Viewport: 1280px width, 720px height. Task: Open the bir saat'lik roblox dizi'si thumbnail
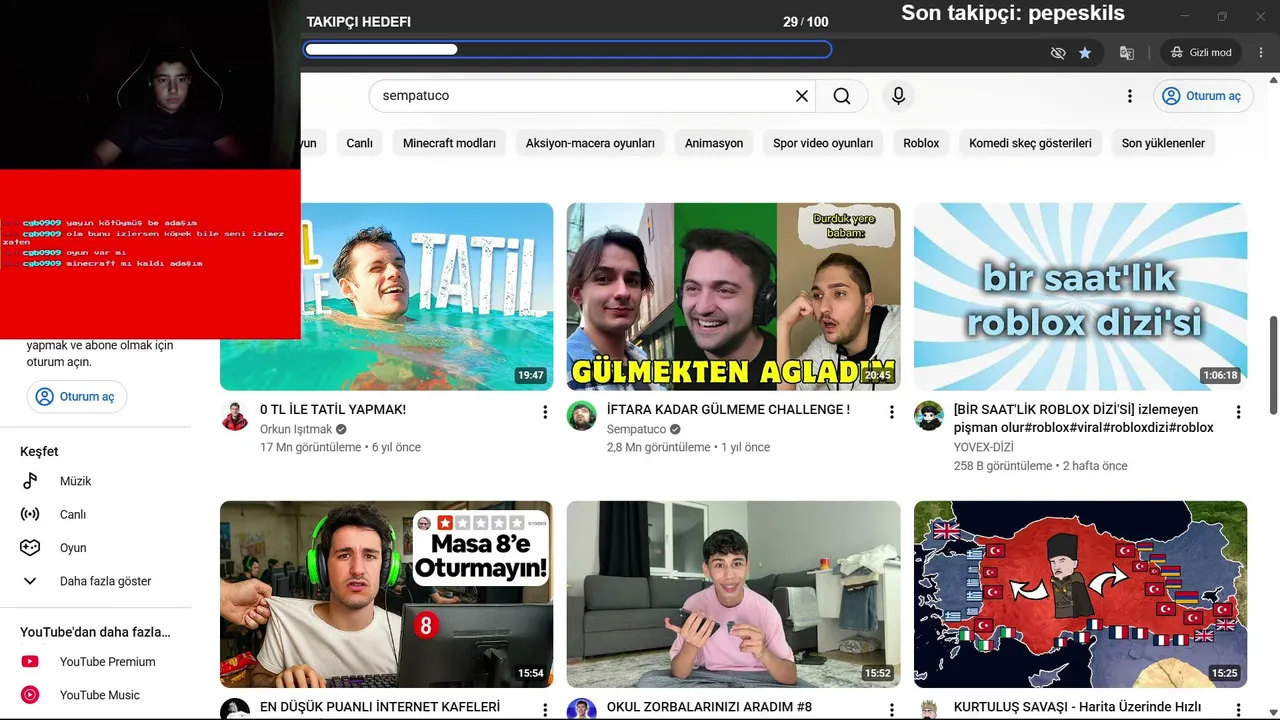1080,296
